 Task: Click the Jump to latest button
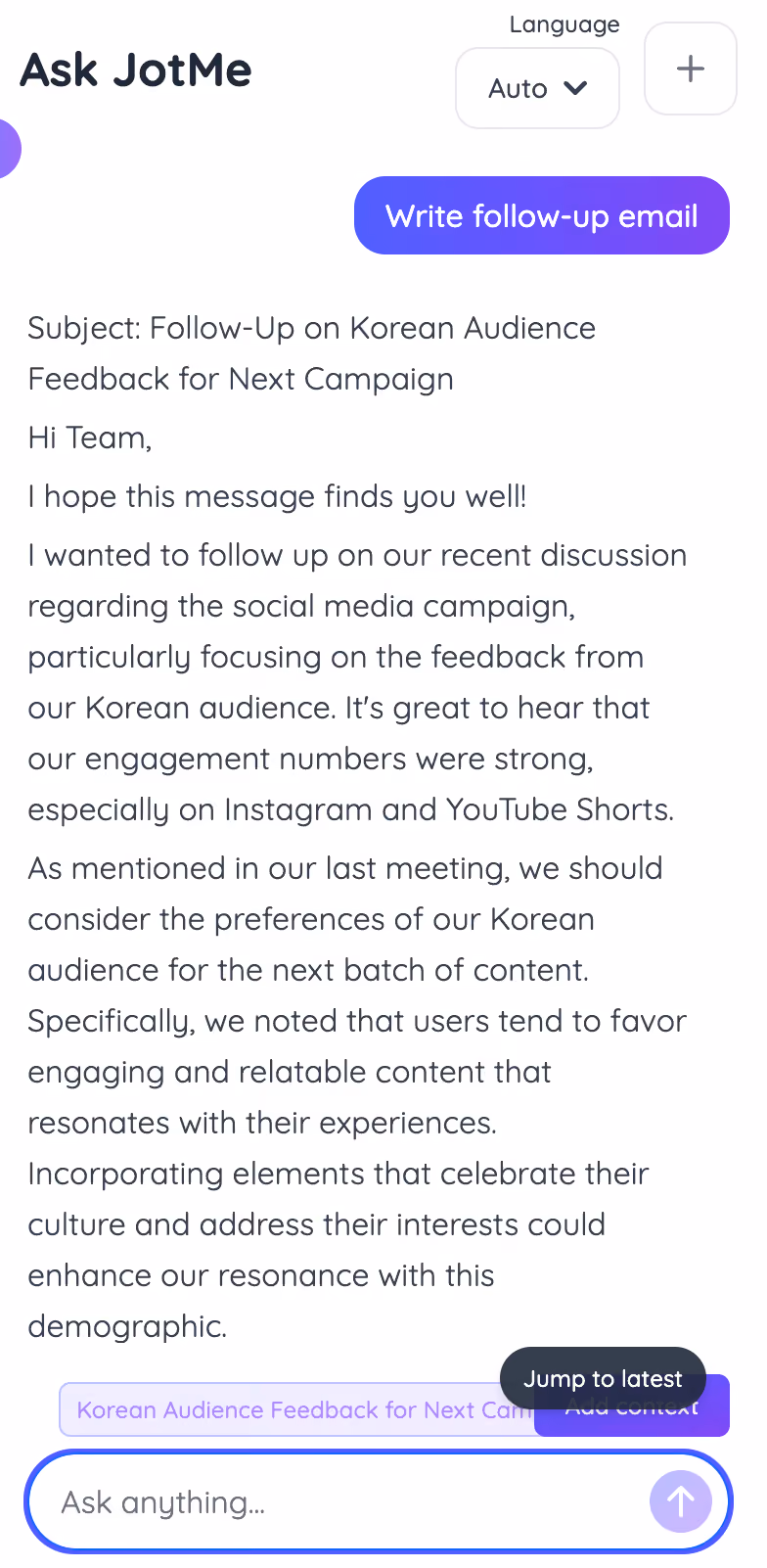[x=603, y=1379]
